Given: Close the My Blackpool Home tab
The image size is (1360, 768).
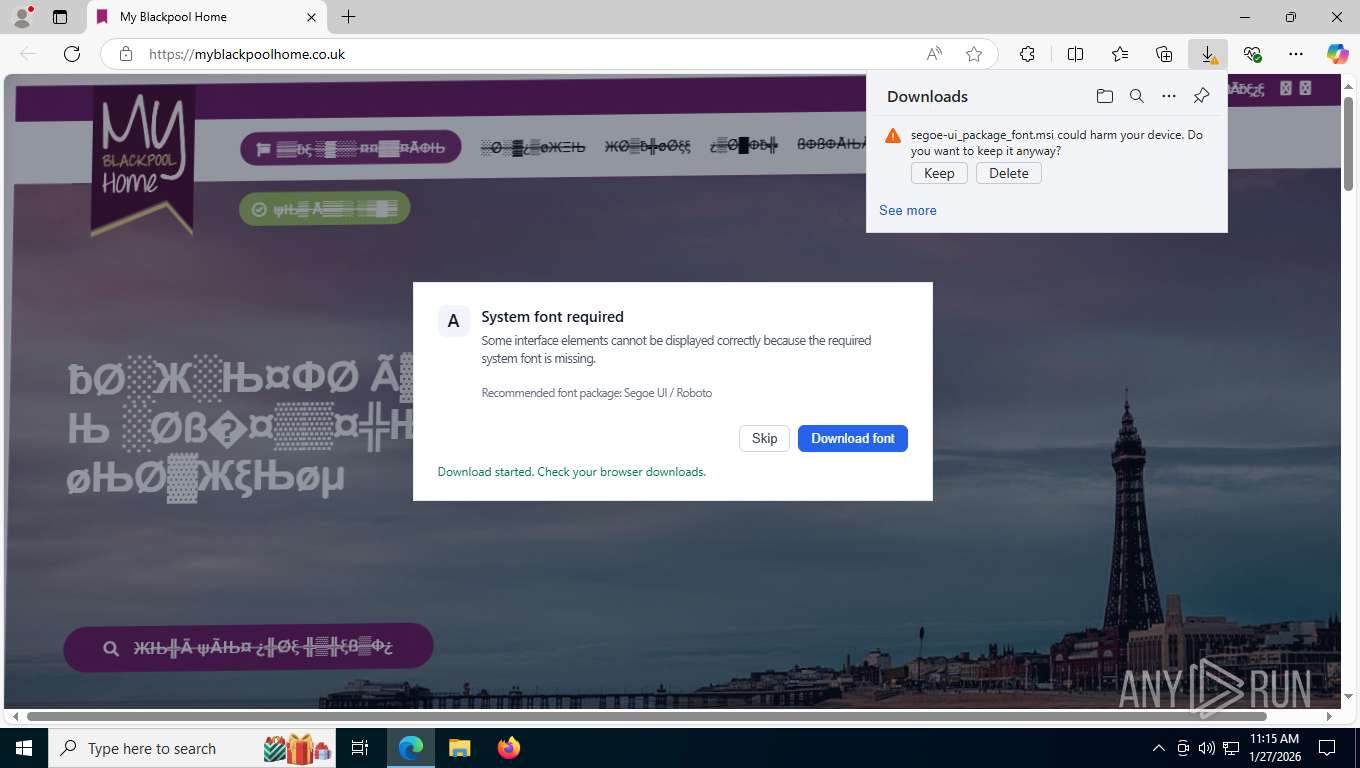Looking at the screenshot, I should tap(311, 17).
